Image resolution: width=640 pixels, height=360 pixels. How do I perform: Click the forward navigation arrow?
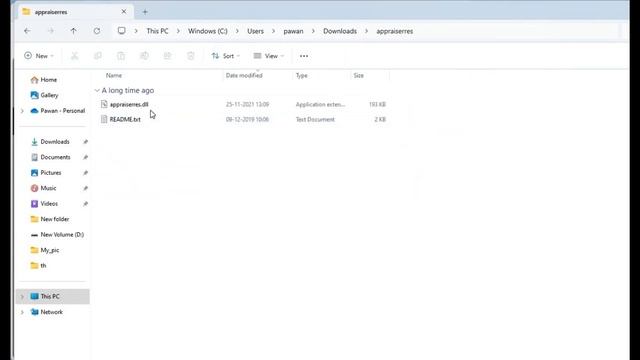51,31
